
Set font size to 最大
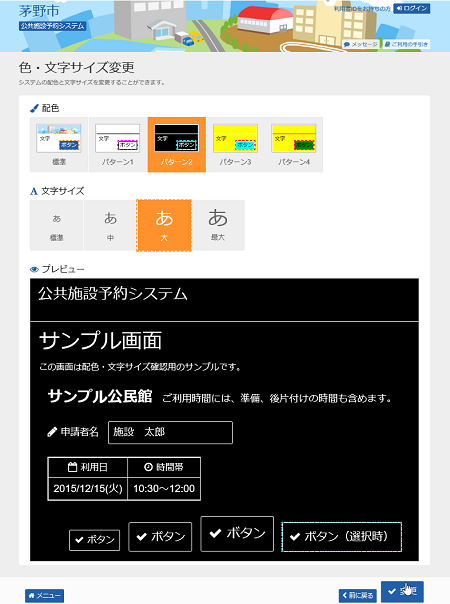click(218, 225)
